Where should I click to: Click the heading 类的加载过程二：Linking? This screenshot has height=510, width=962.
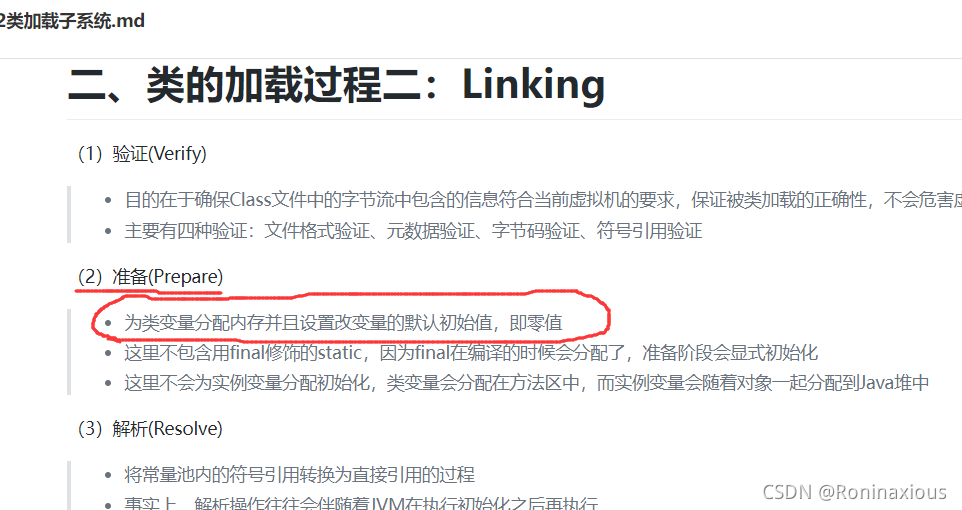point(336,84)
